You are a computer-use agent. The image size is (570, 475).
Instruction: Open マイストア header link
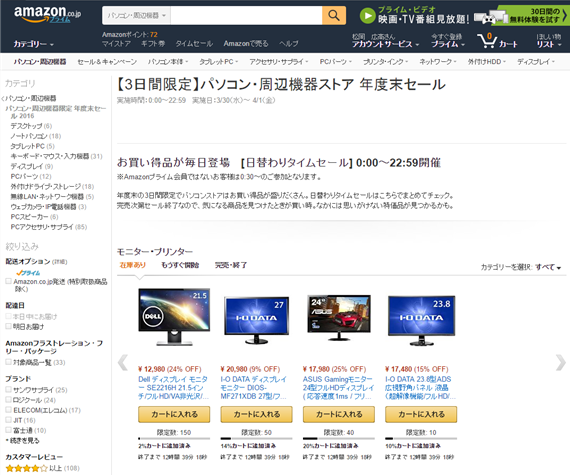116,44
